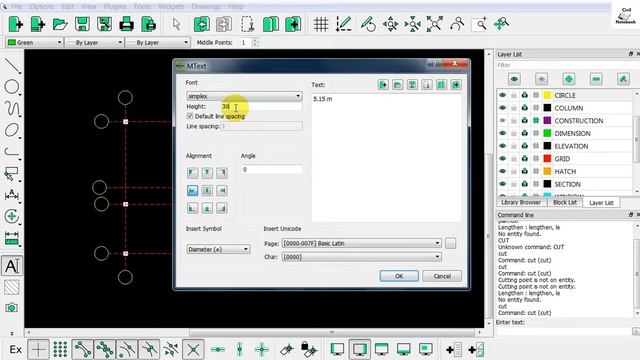Click Cancel in MText dialog
This screenshot has height=360, width=640.
pos(442,276)
